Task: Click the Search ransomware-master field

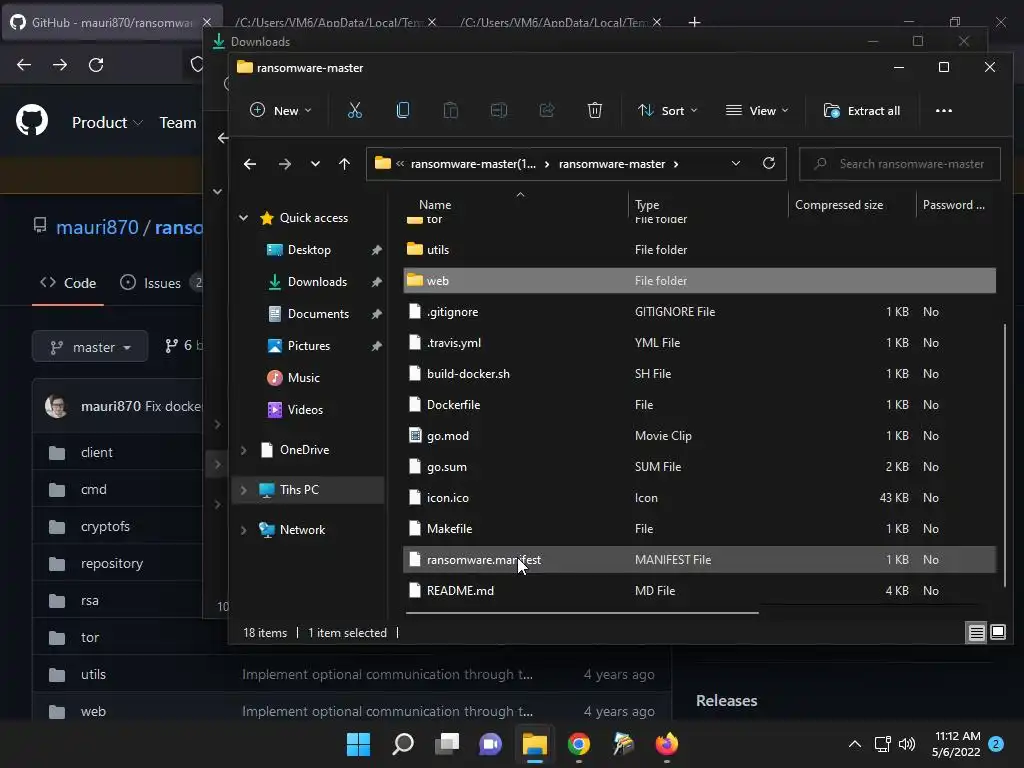Action: [900, 164]
